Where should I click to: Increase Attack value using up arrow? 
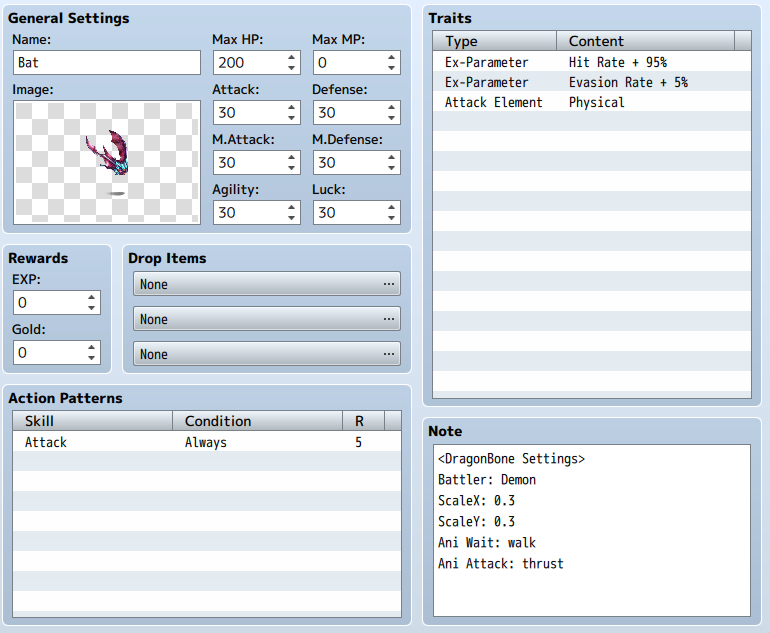click(291, 108)
